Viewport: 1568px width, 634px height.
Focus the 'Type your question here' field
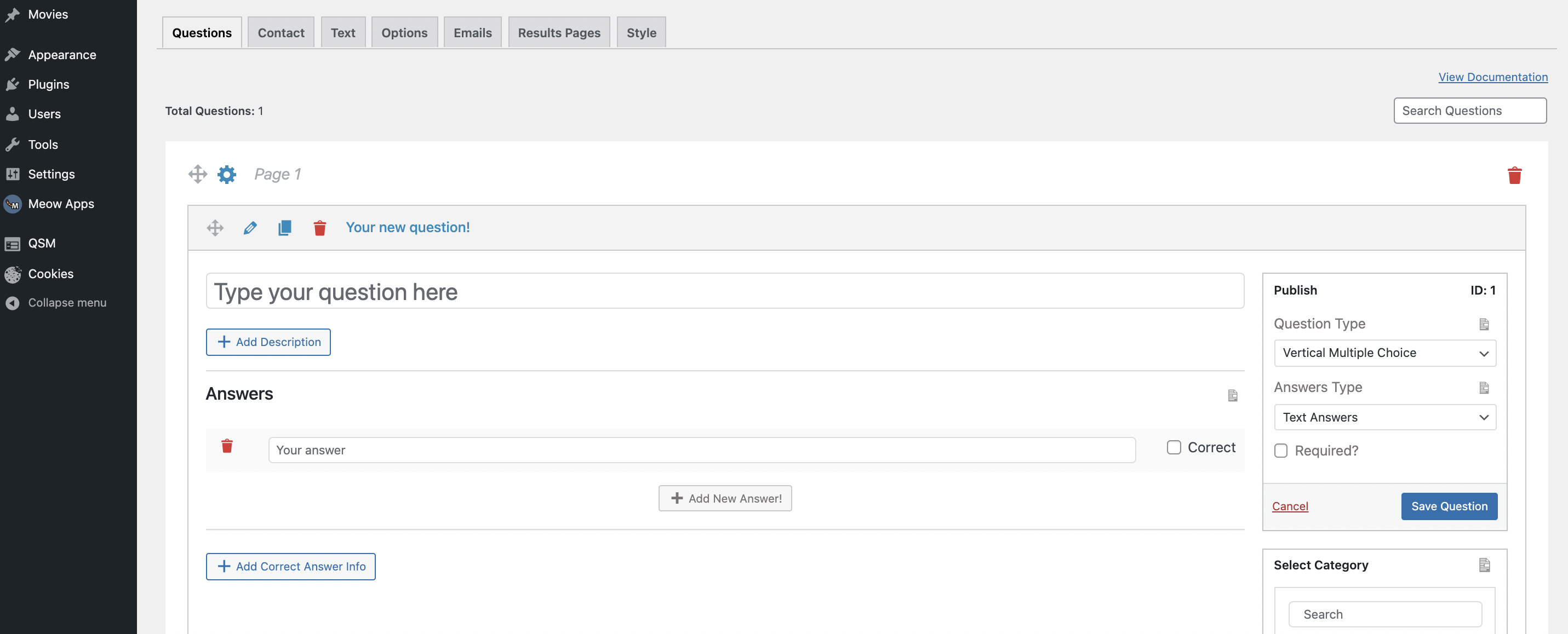[x=724, y=291]
